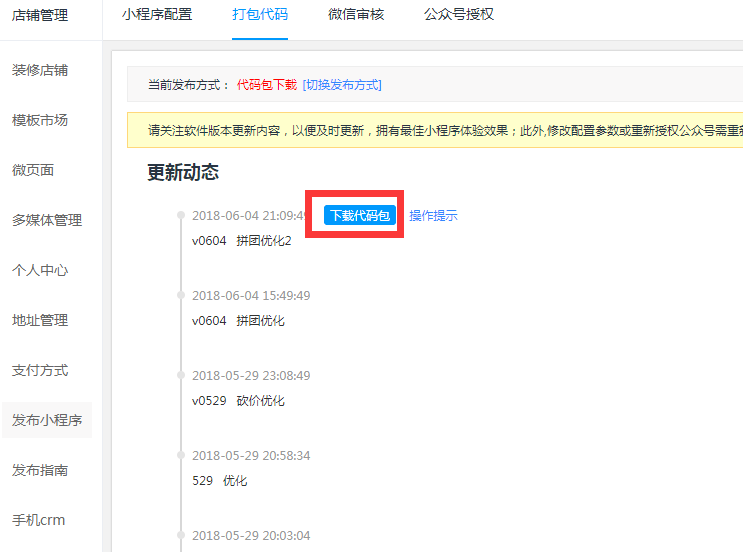
Task: Select 模板市场 from the sidebar
Action: click(x=40, y=120)
